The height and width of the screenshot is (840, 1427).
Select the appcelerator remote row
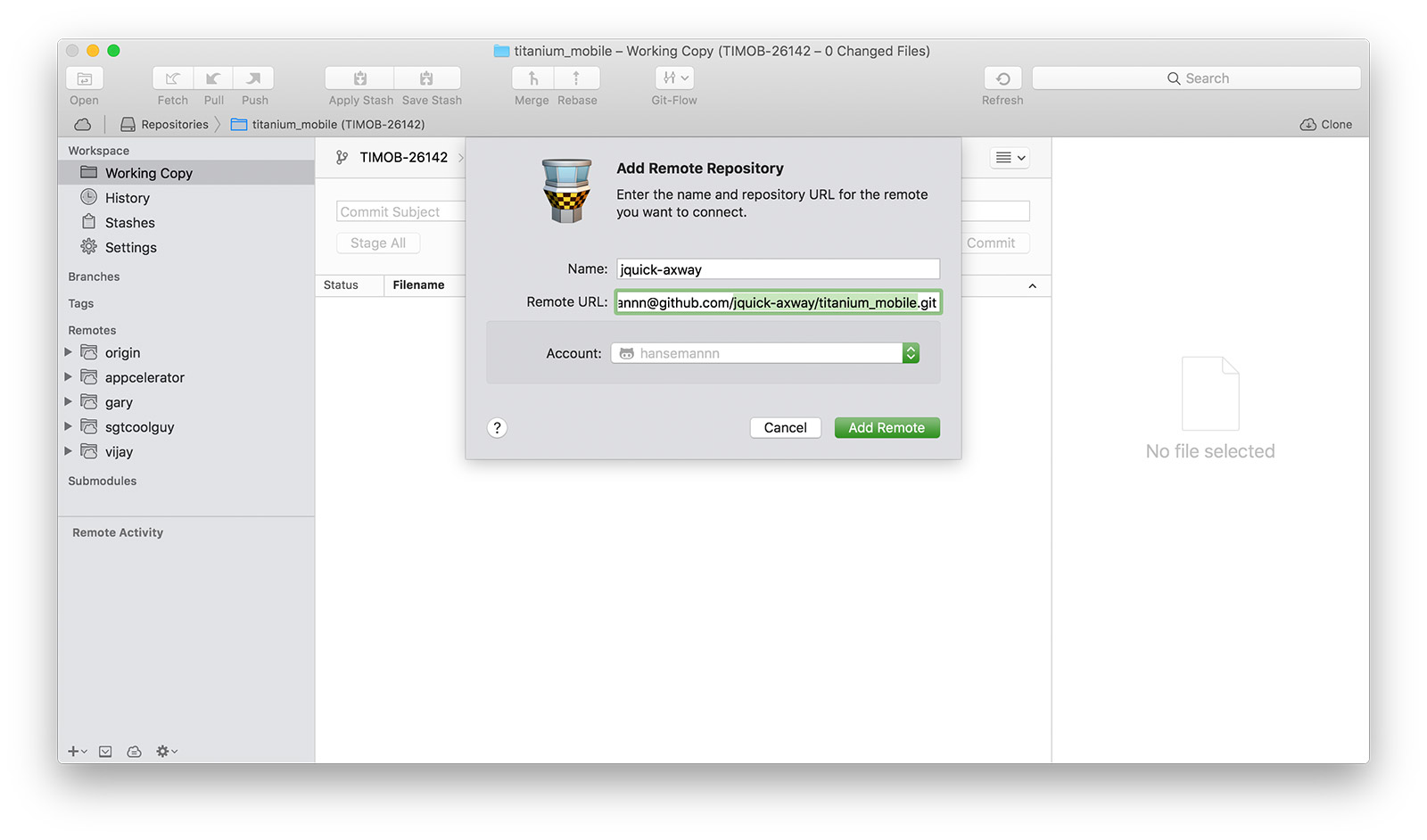click(186, 378)
